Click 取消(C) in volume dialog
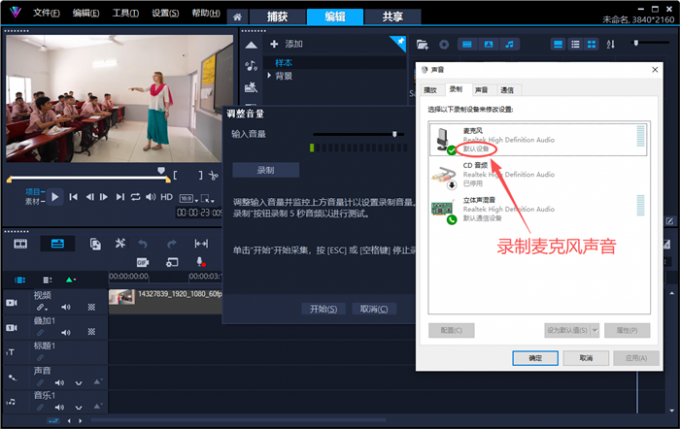 point(374,309)
